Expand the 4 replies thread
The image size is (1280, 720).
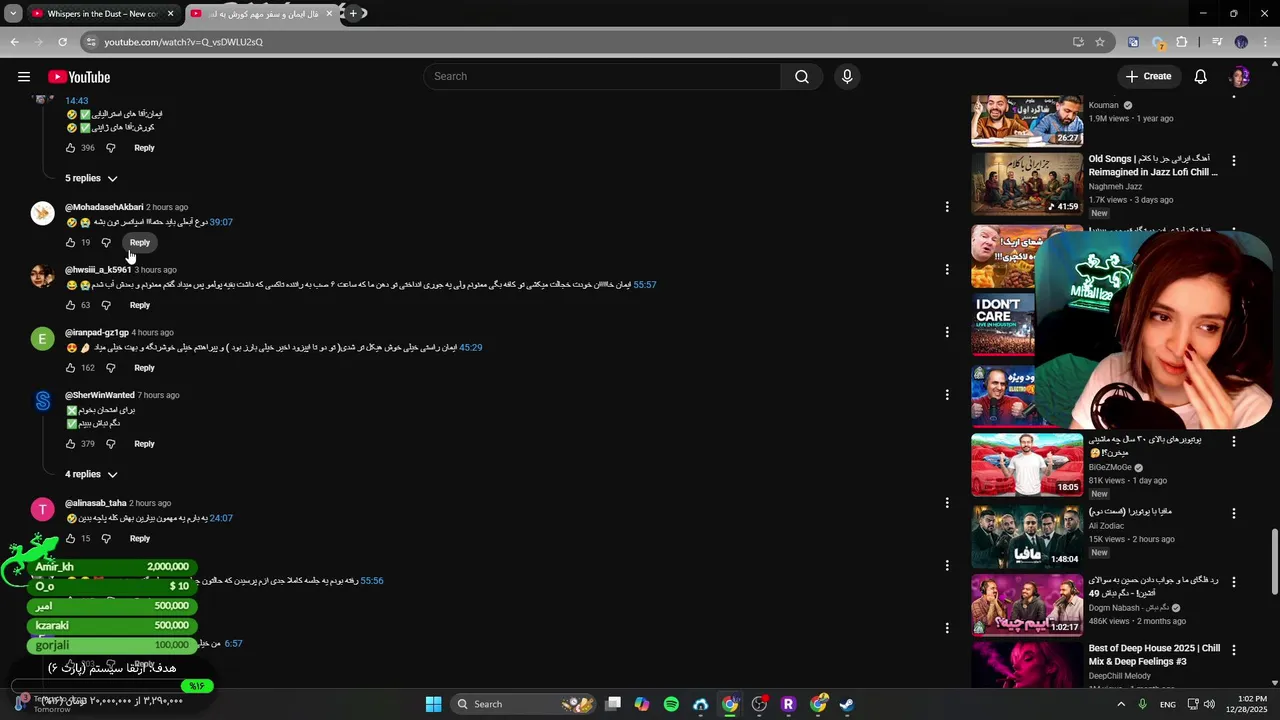point(91,474)
